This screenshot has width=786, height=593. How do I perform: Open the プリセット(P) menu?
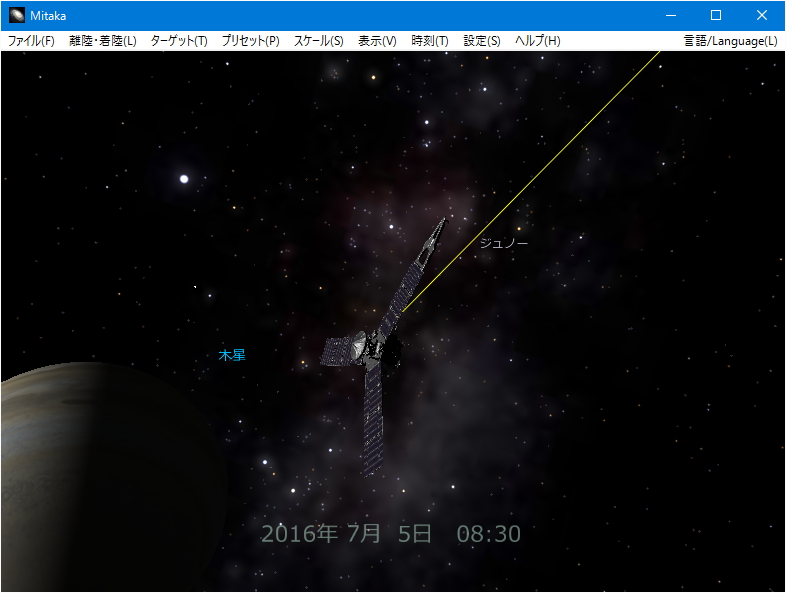251,41
